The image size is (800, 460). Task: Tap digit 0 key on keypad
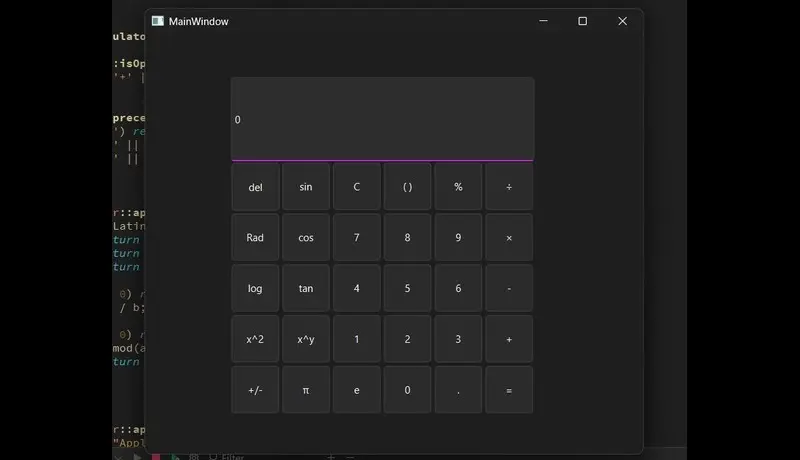[x=407, y=390]
